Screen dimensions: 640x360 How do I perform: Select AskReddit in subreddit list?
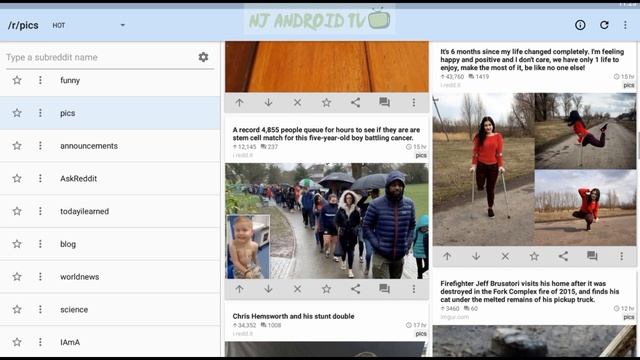click(78, 178)
